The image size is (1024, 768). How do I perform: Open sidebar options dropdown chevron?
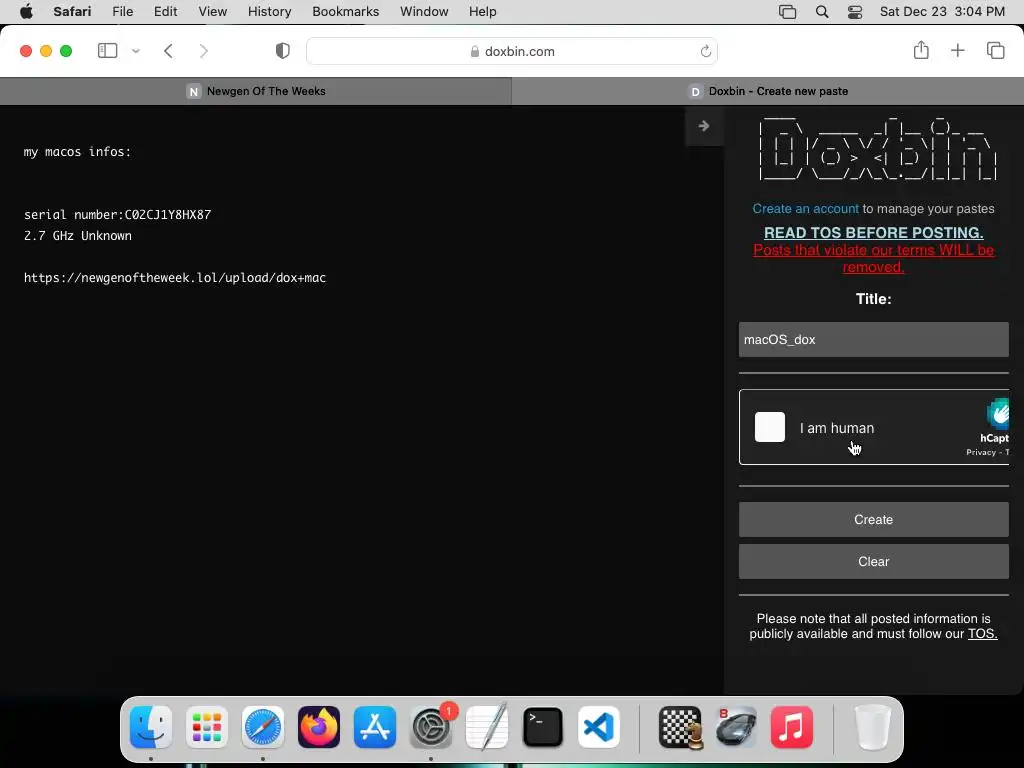pyautogui.click(x=135, y=51)
